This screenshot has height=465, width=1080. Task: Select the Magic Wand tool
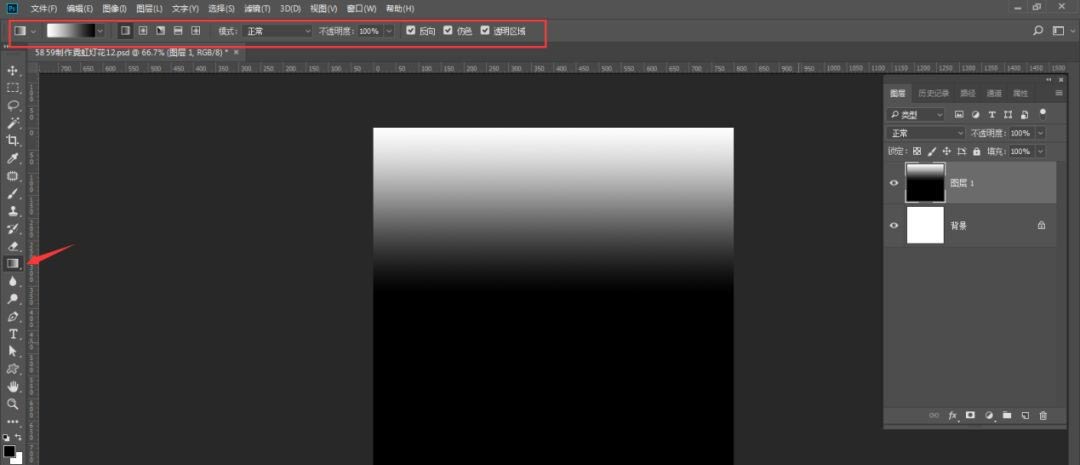[x=12, y=123]
